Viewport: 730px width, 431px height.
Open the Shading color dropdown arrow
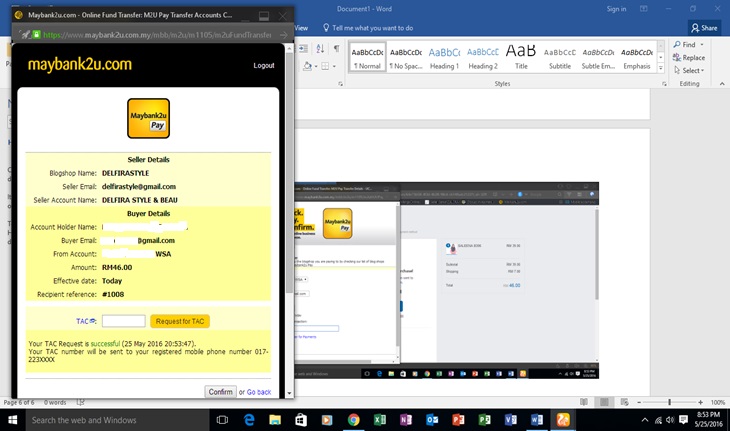[x=316, y=66]
